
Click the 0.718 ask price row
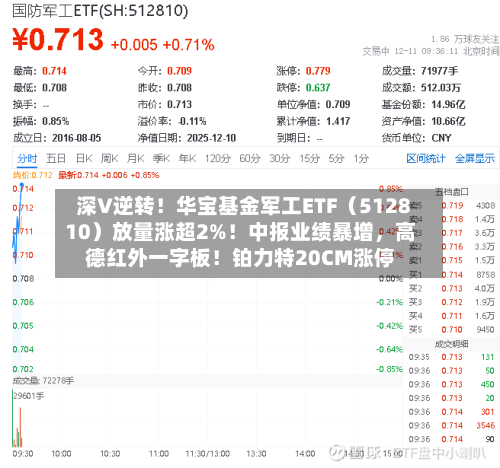452,219
